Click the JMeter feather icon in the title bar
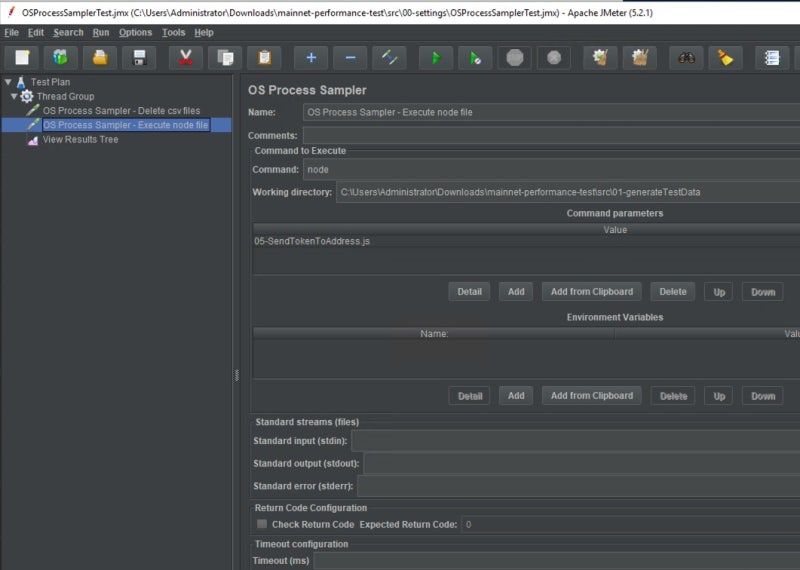 pos(11,12)
